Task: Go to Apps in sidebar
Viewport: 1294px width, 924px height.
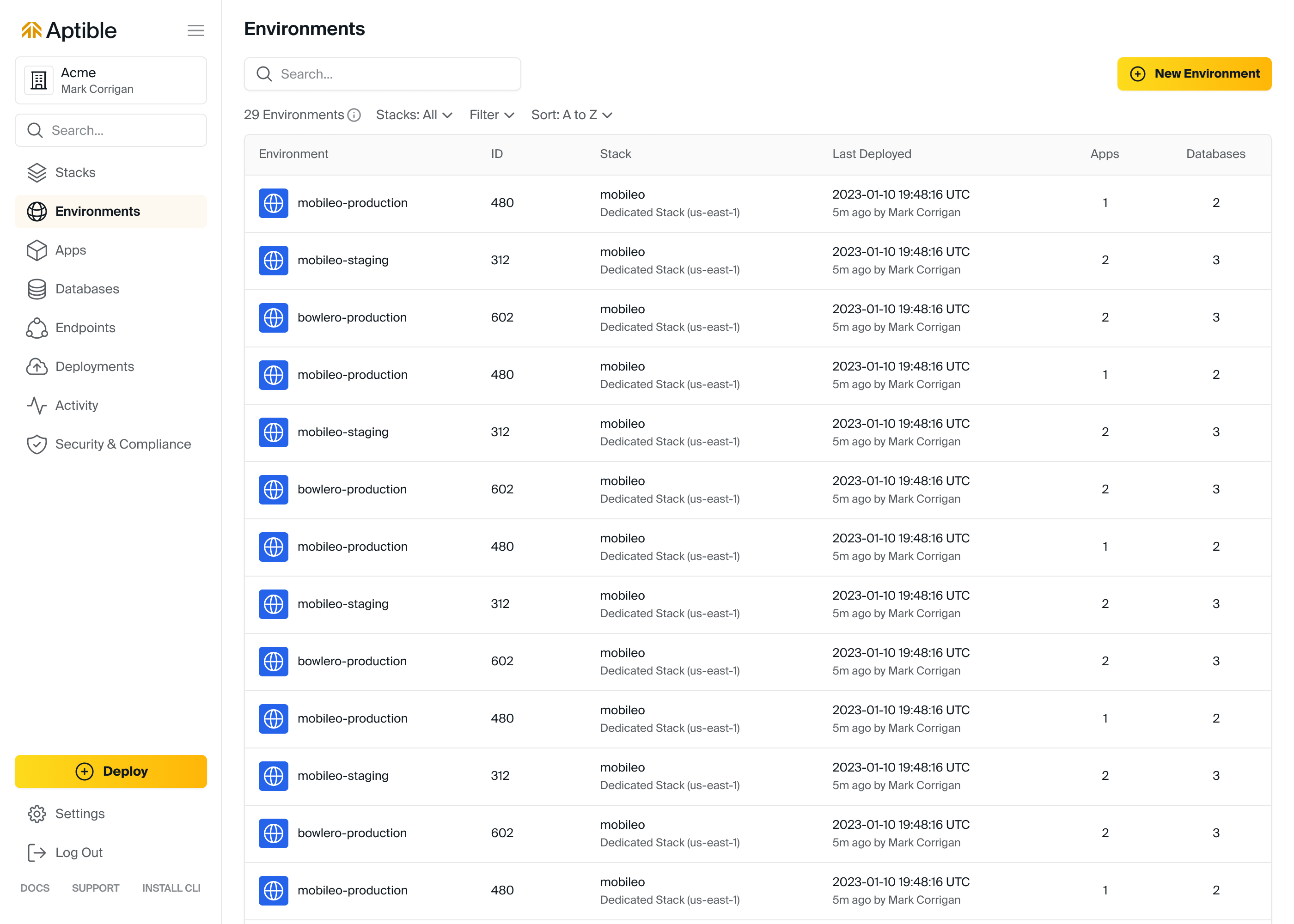Action: click(111, 250)
